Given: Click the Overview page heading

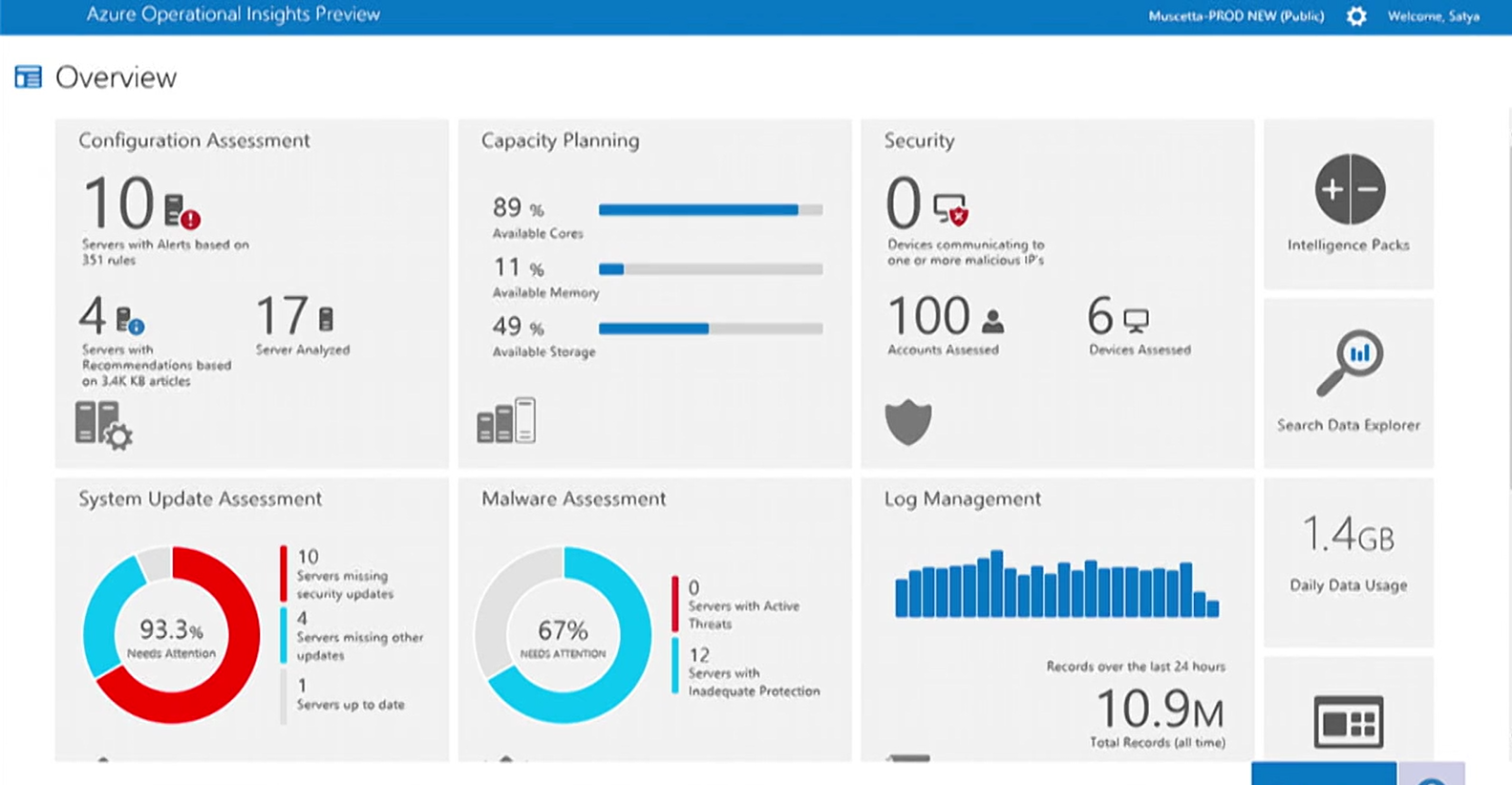Looking at the screenshot, I should pyautogui.click(x=116, y=77).
